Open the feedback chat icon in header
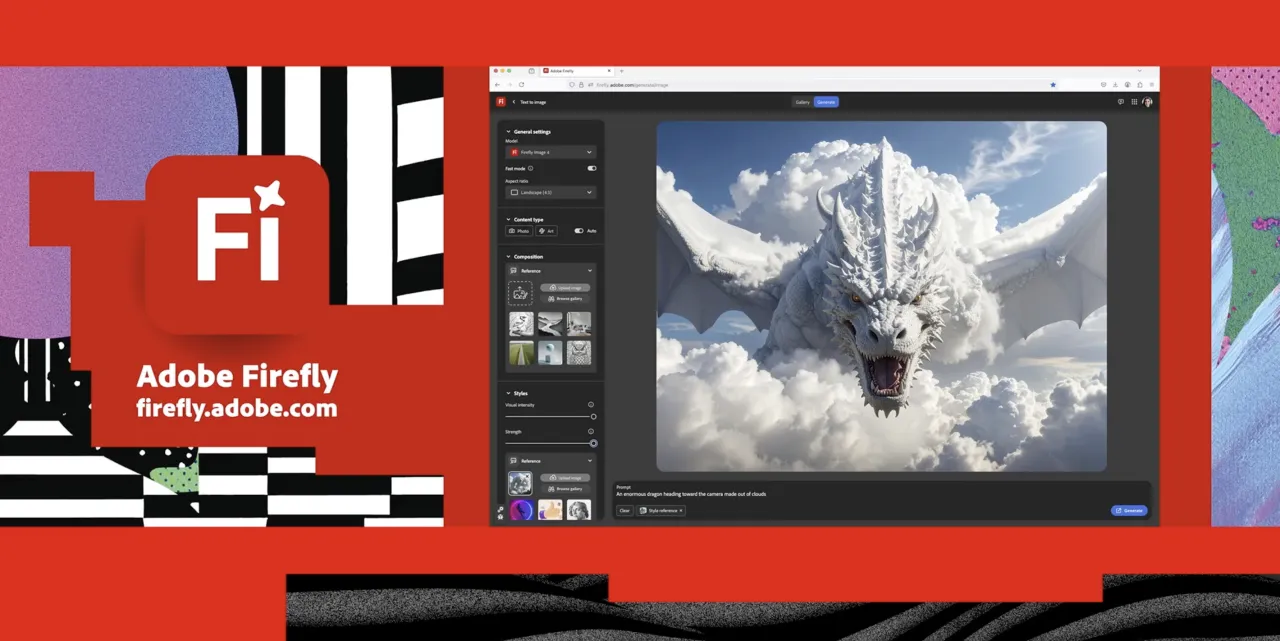 [x=1121, y=102]
